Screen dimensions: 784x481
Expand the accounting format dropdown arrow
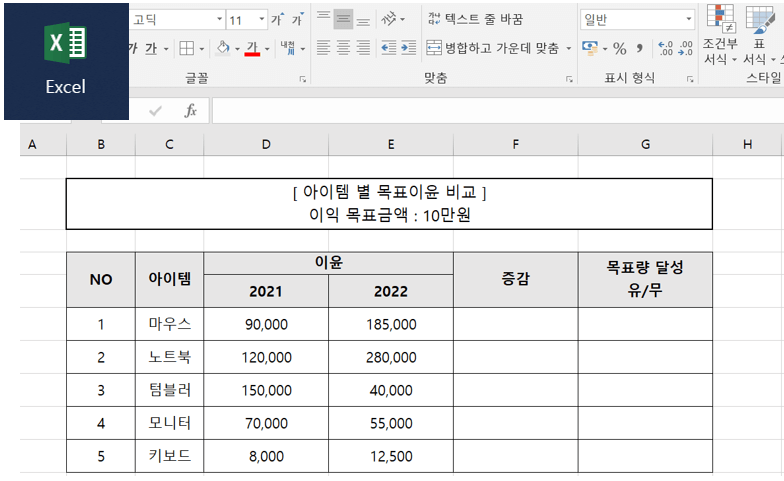point(605,49)
